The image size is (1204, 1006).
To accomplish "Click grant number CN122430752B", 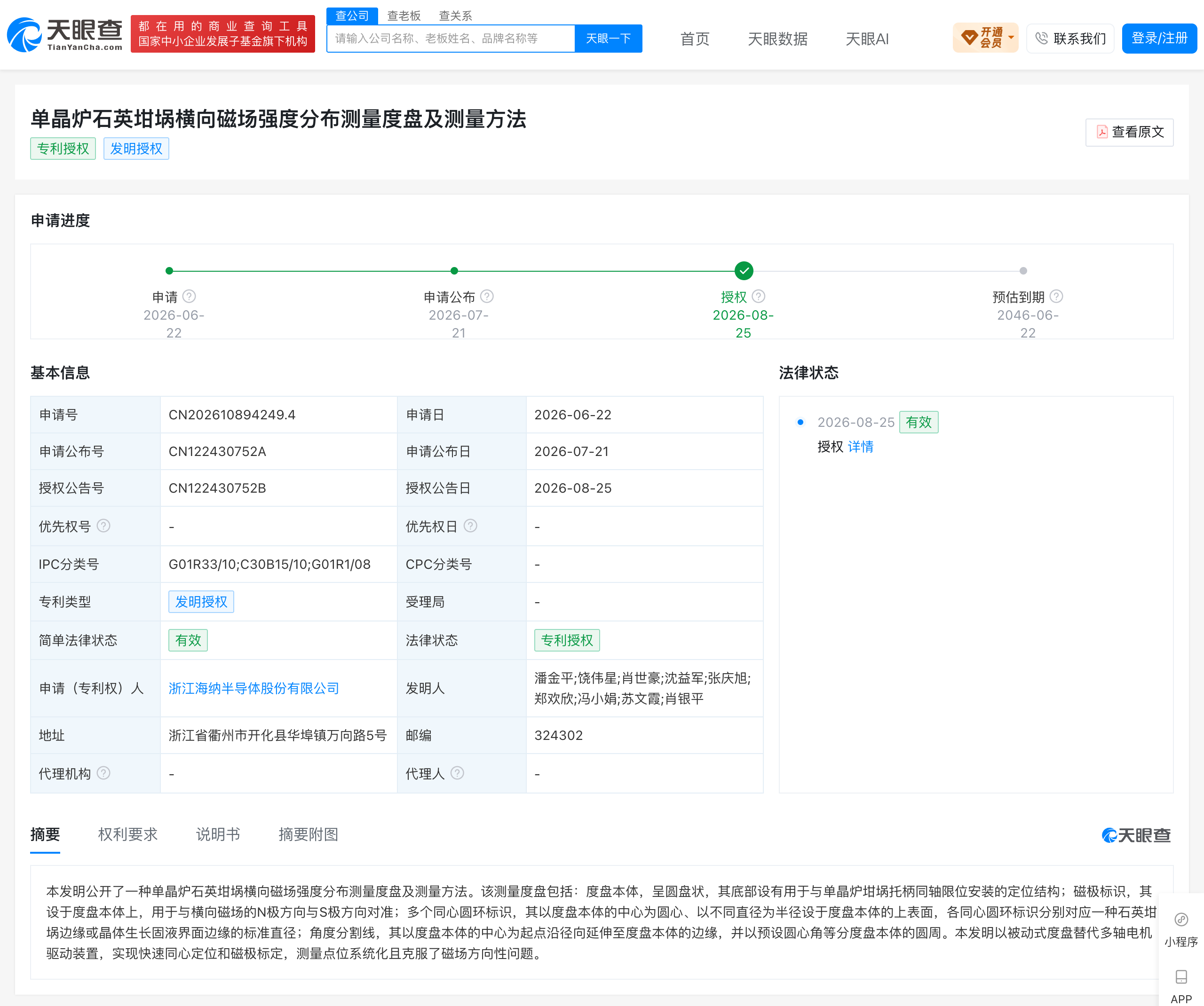I will coord(217,488).
